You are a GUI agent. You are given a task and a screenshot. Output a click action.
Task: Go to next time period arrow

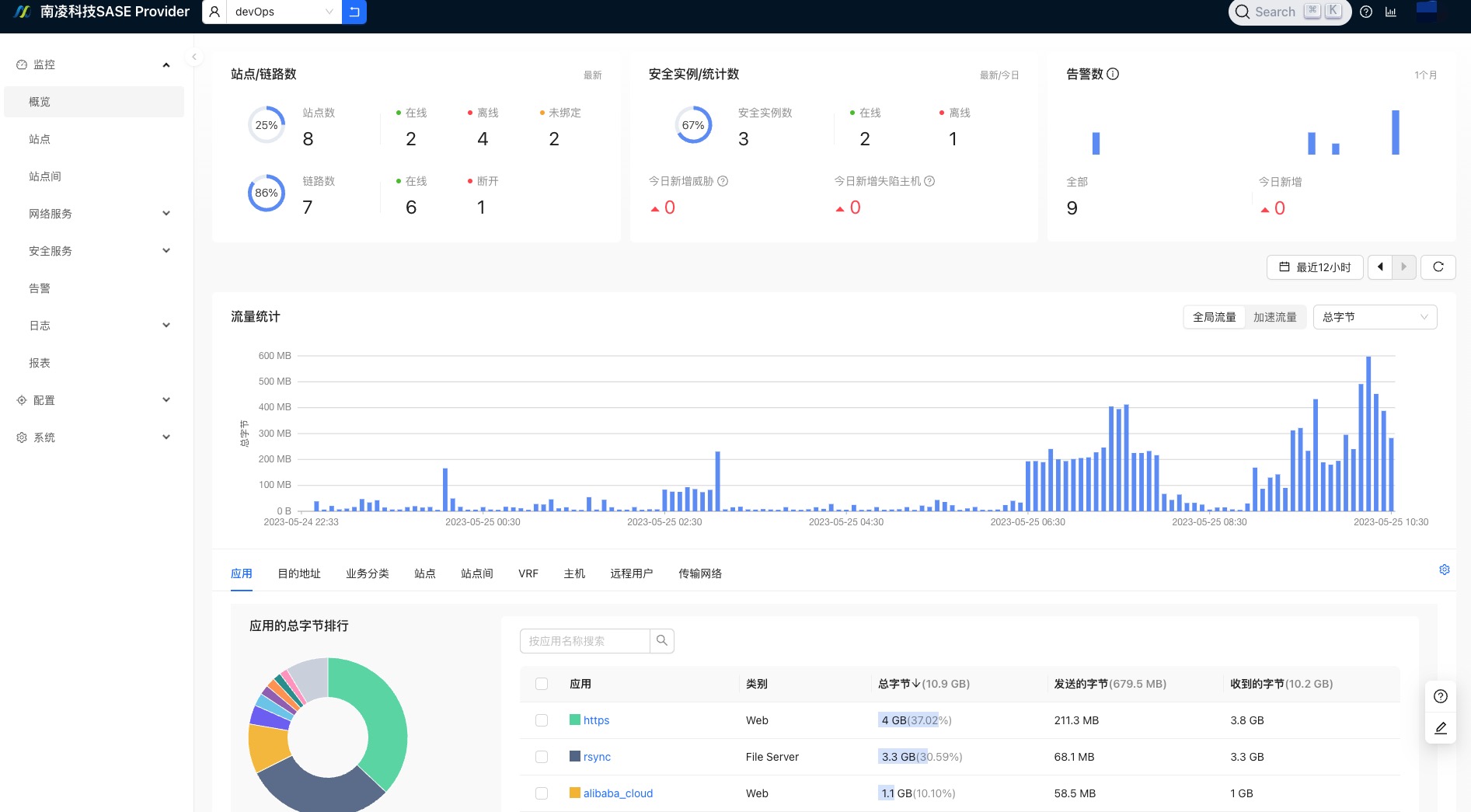[x=1404, y=267]
